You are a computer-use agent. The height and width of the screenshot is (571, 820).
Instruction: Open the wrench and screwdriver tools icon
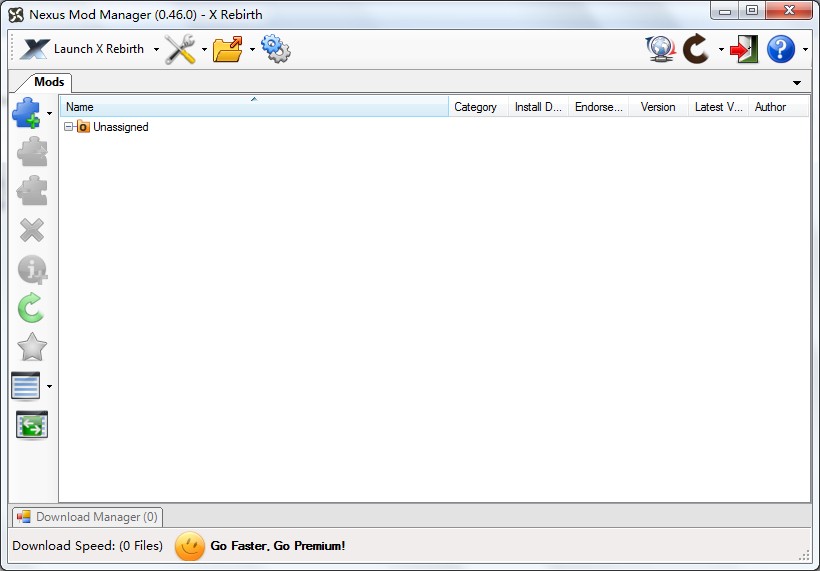pos(180,49)
